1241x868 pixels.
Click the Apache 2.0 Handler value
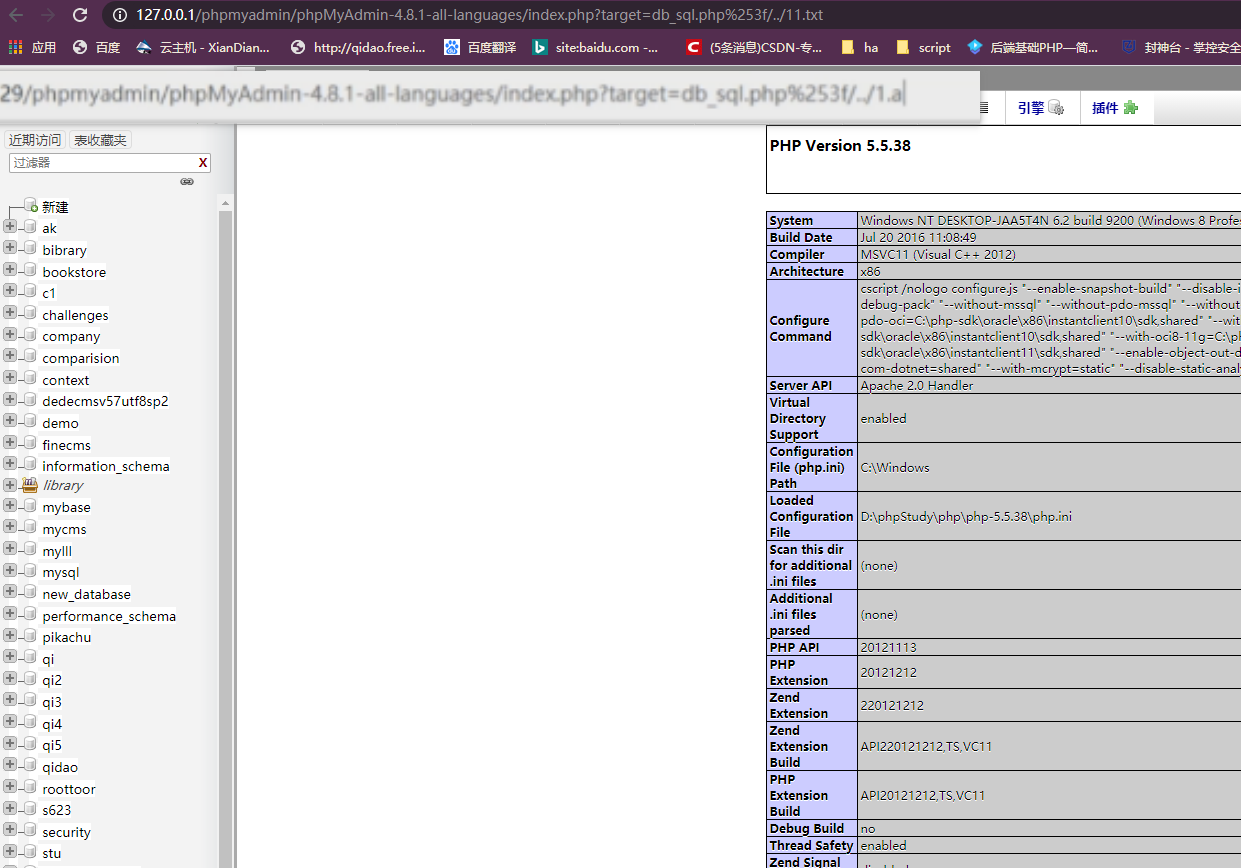[917, 385]
